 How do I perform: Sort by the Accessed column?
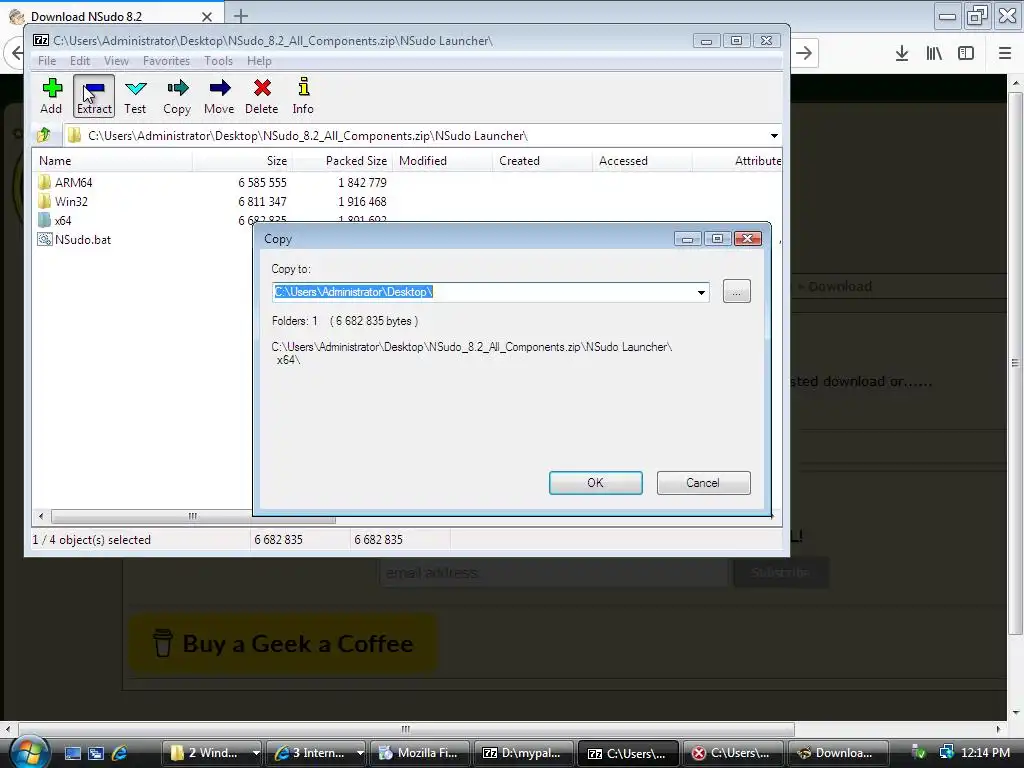pyautogui.click(x=642, y=161)
